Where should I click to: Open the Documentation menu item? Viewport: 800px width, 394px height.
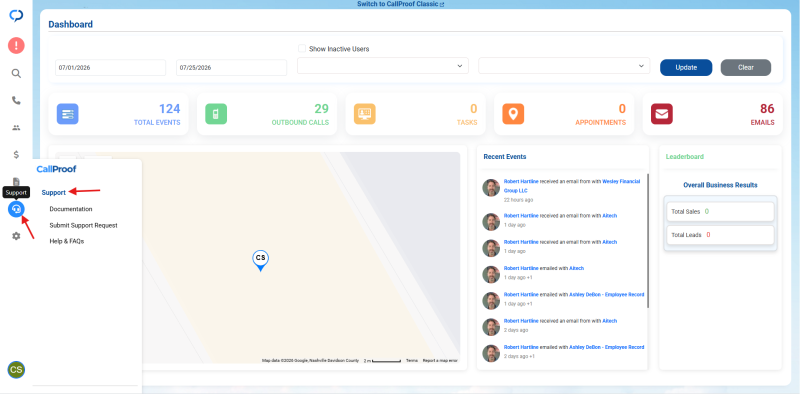71,209
